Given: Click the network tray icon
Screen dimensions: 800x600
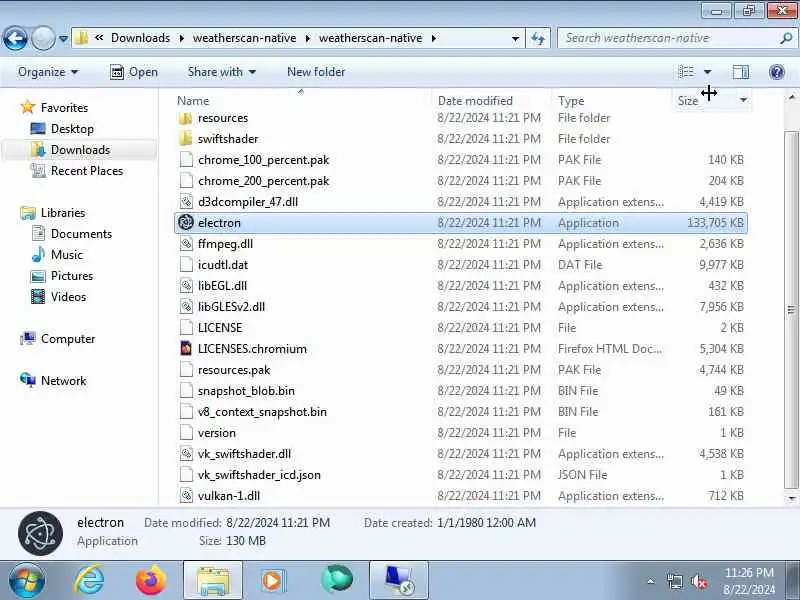Looking at the screenshot, I should [674, 581].
